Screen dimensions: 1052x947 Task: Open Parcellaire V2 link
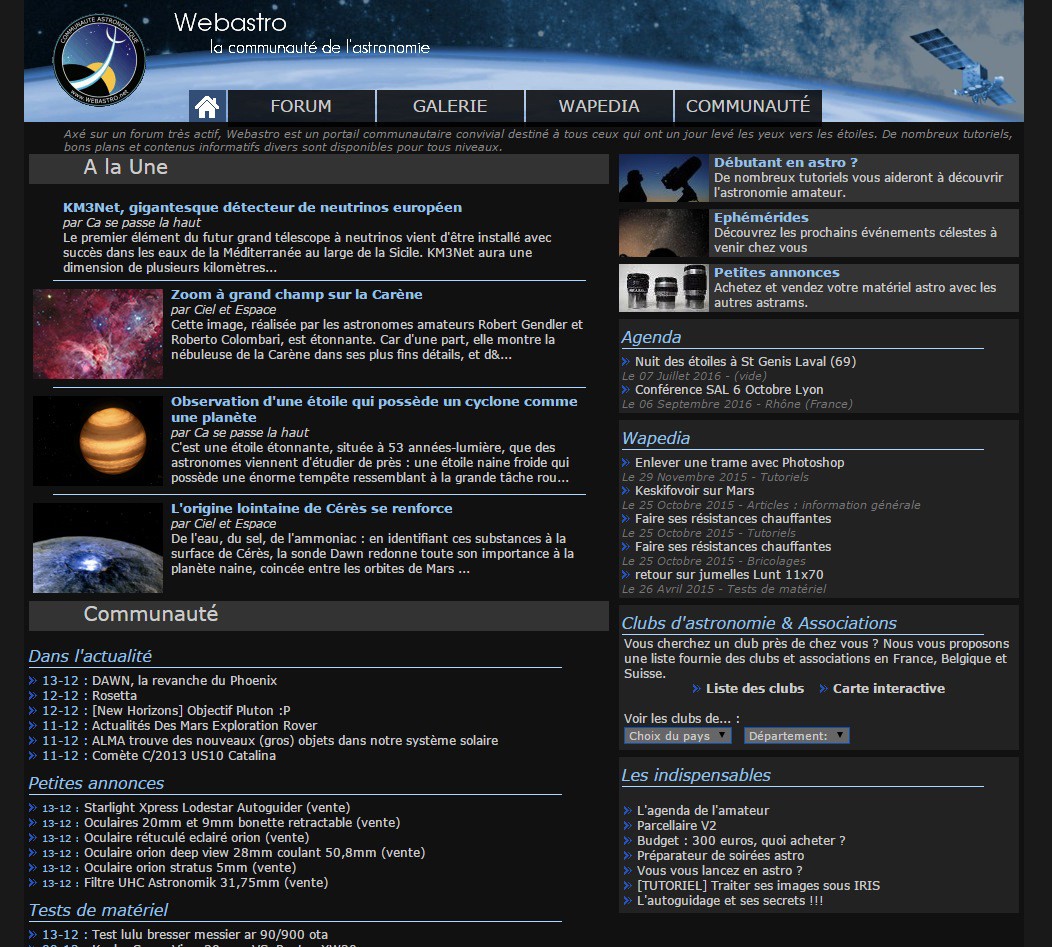[676, 826]
